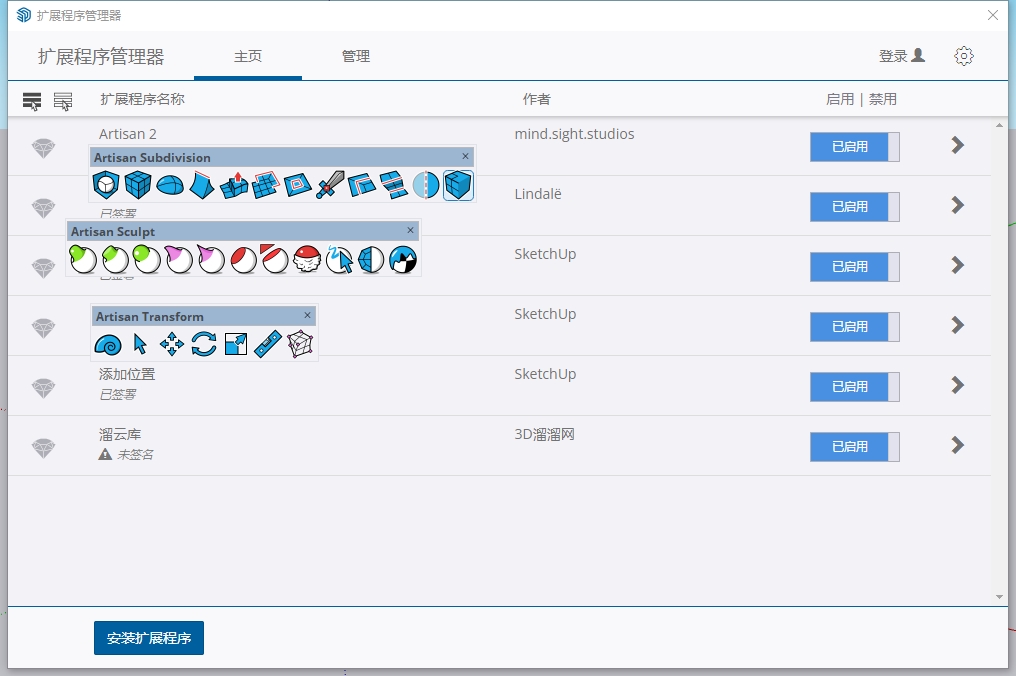1016x676 pixels.
Task: Close the Artisan Sculpt toolbar
Action: pos(410,230)
